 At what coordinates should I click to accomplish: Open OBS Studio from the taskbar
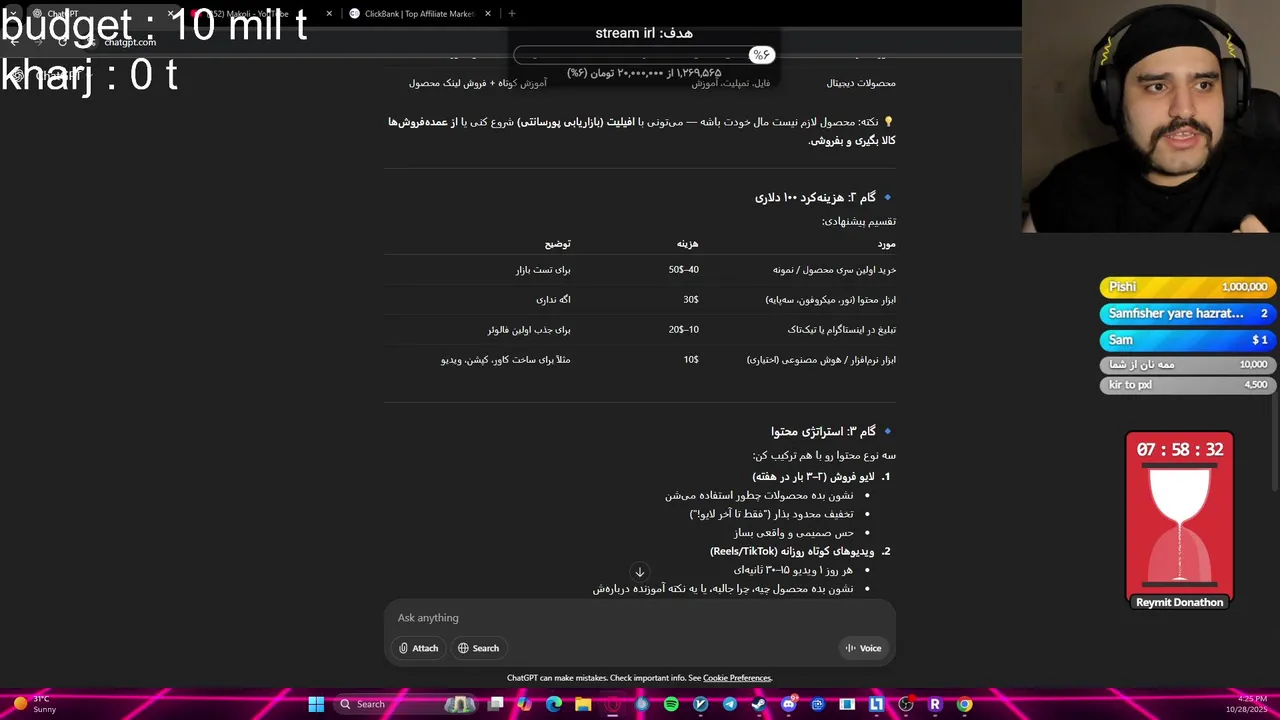[905, 704]
